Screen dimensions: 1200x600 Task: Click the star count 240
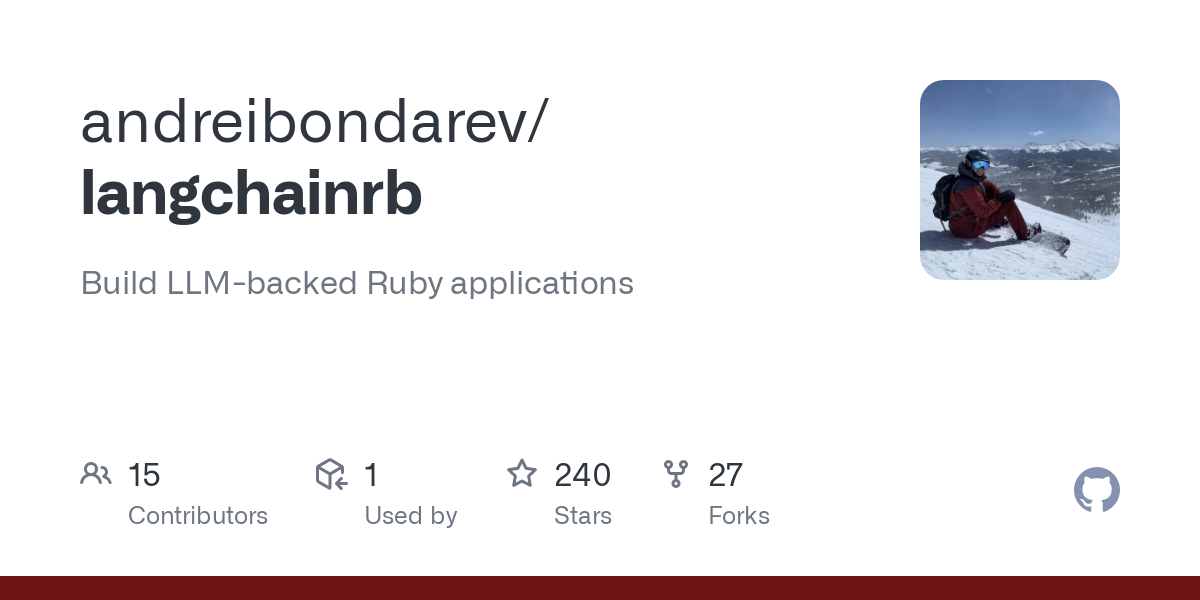point(582,475)
